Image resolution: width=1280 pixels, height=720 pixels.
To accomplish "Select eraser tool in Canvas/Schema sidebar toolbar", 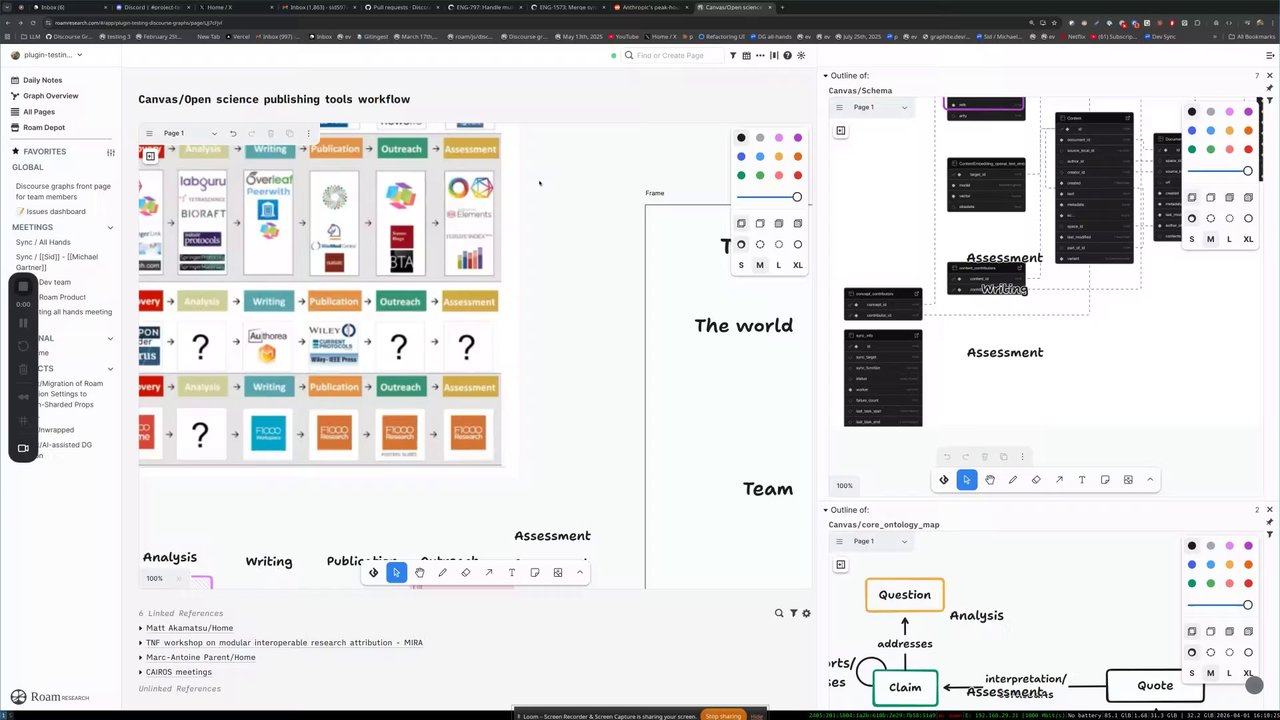I will [x=1035, y=480].
